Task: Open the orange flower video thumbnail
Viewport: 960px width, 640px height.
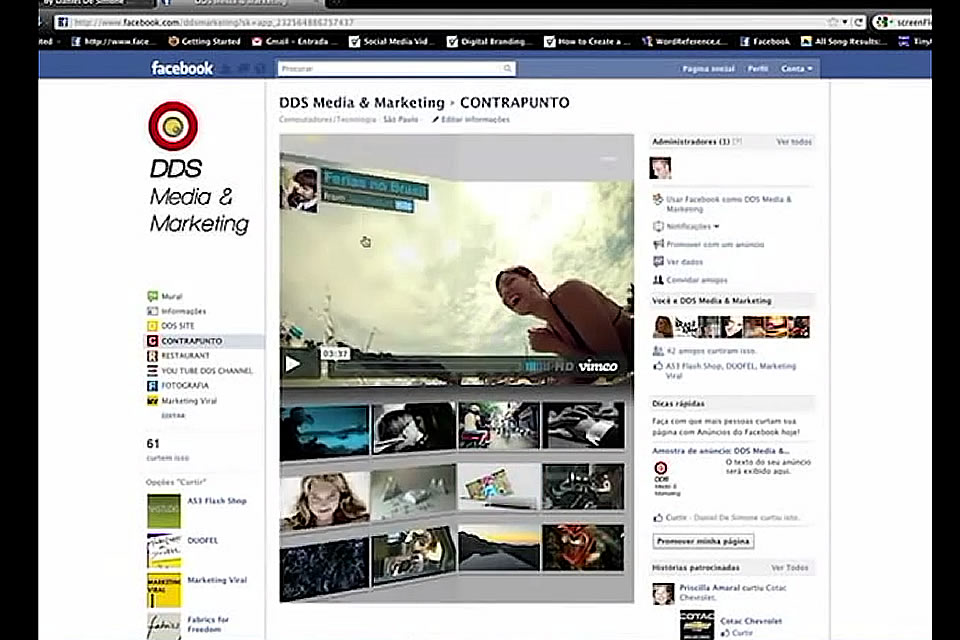Action: [583, 548]
